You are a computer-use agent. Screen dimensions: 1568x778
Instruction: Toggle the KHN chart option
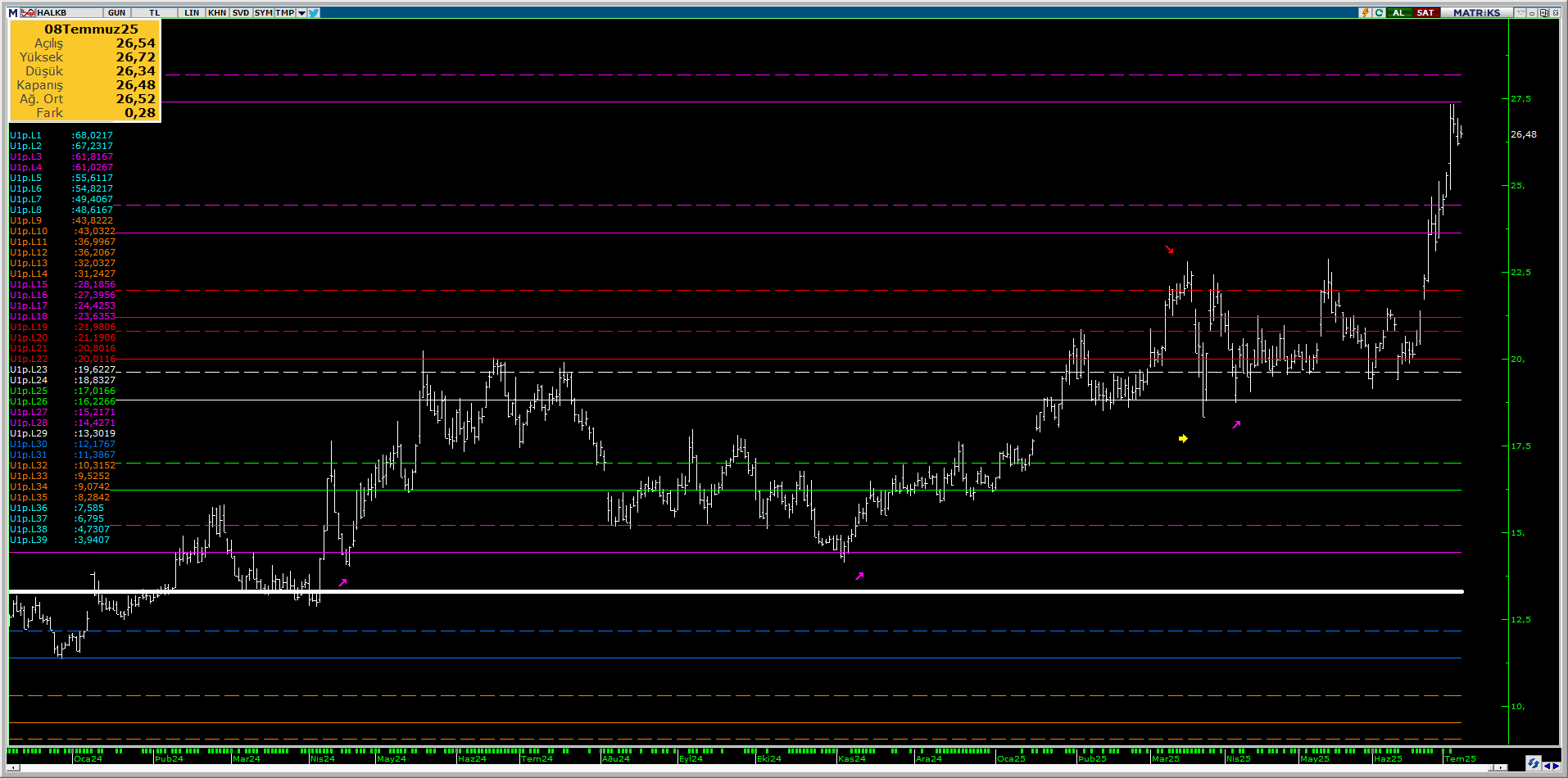point(217,12)
